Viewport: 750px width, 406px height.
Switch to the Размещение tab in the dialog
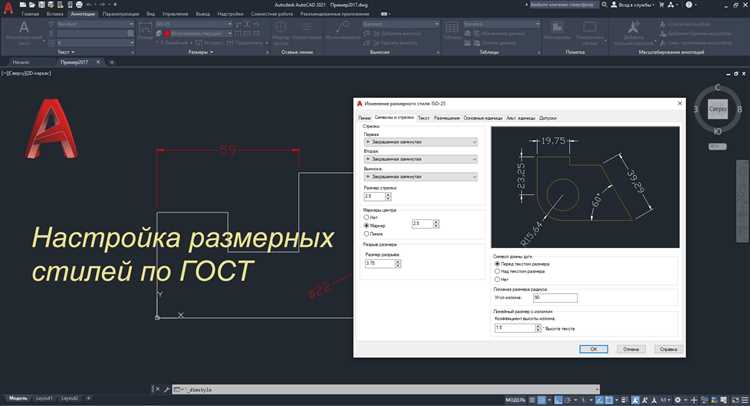coord(447,118)
